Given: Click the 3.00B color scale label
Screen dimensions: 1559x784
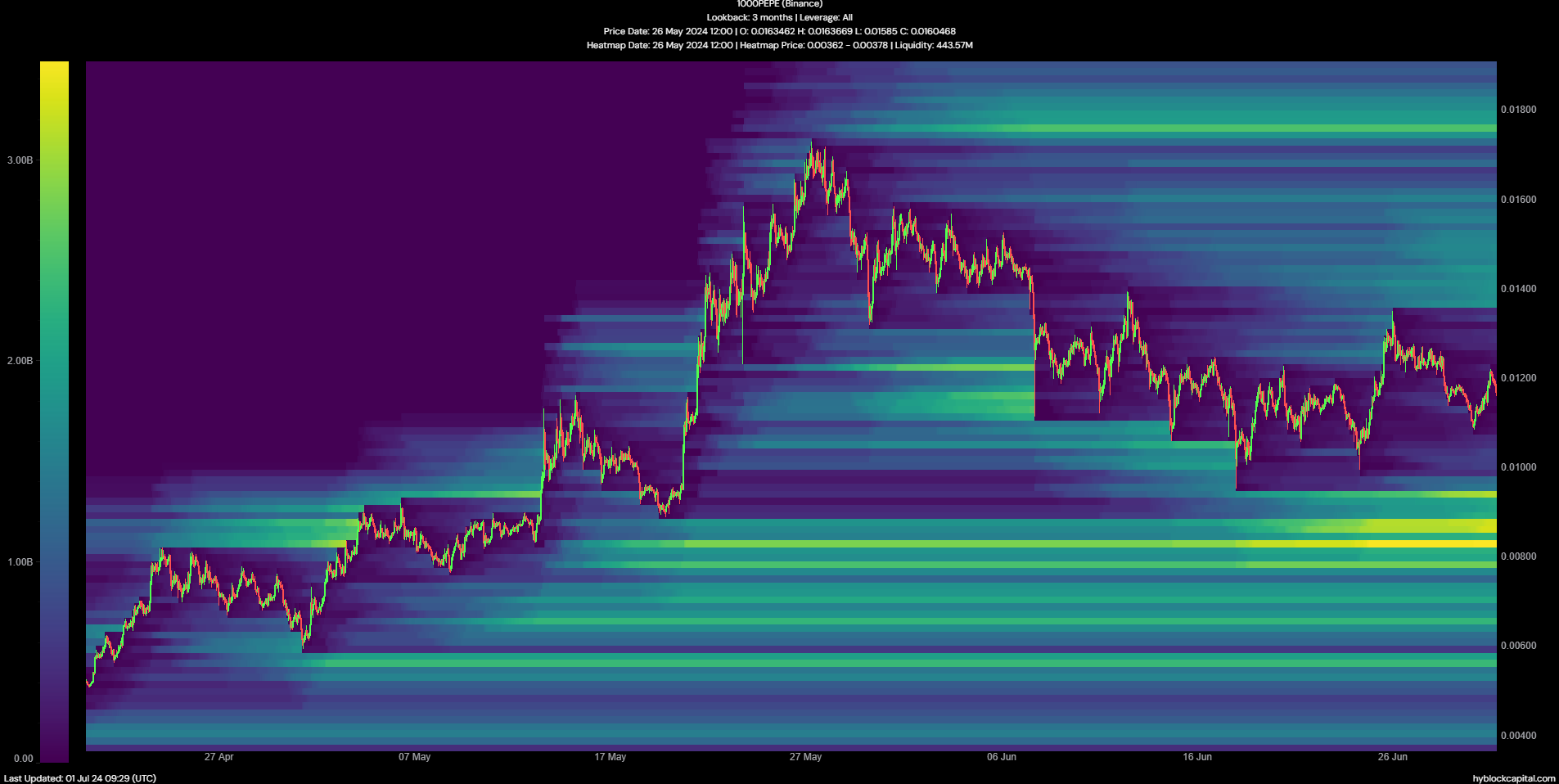Looking at the screenshot, I should click(20, 160).
